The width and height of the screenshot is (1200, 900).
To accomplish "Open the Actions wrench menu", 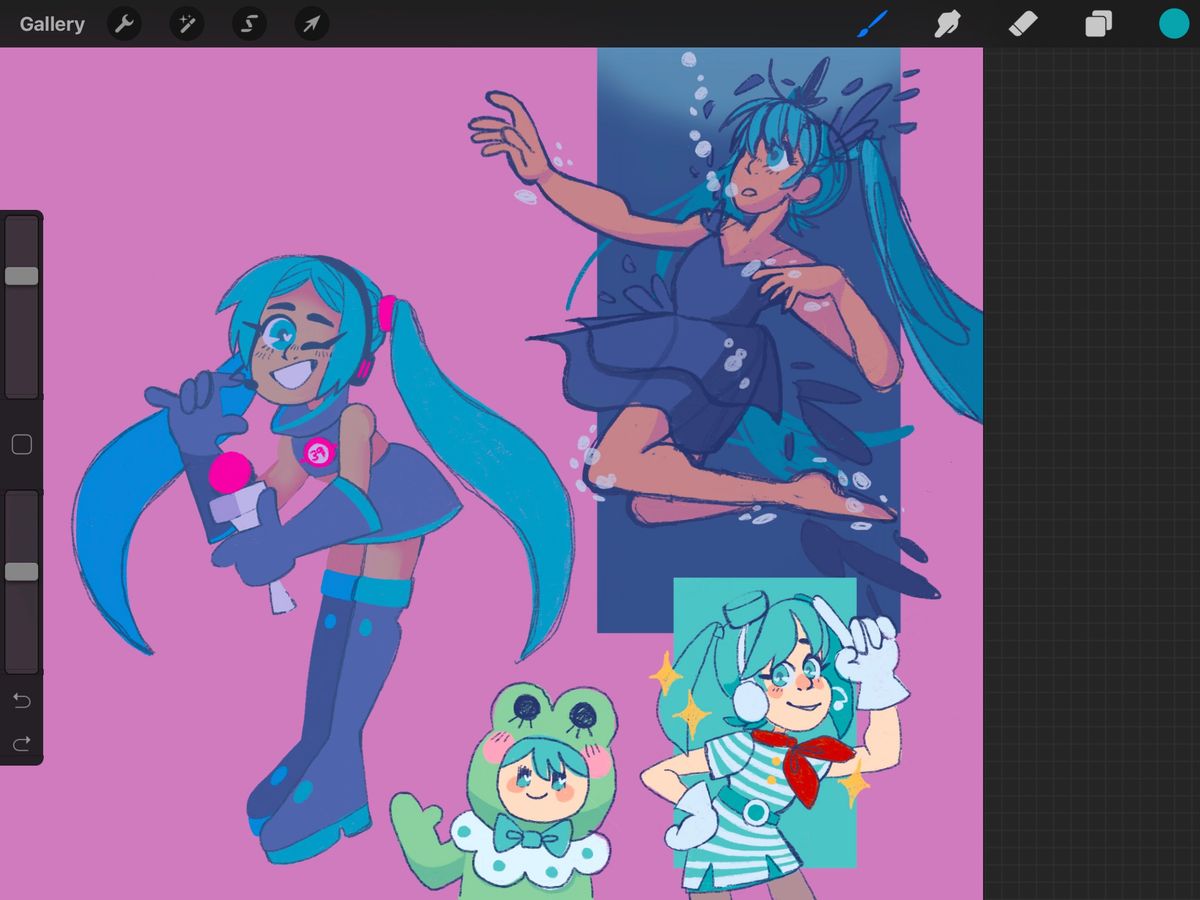I will pyautogui.click(x=124, y=24).
